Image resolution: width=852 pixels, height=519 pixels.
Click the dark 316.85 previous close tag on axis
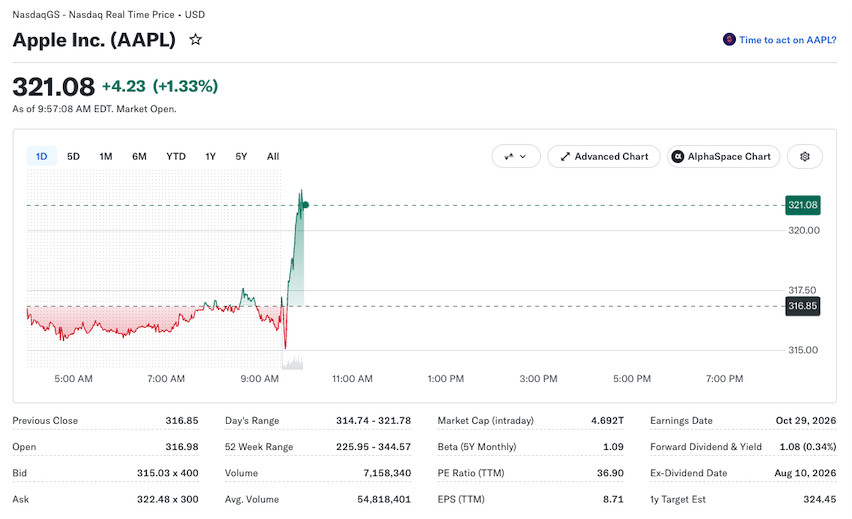coord(803,306)
